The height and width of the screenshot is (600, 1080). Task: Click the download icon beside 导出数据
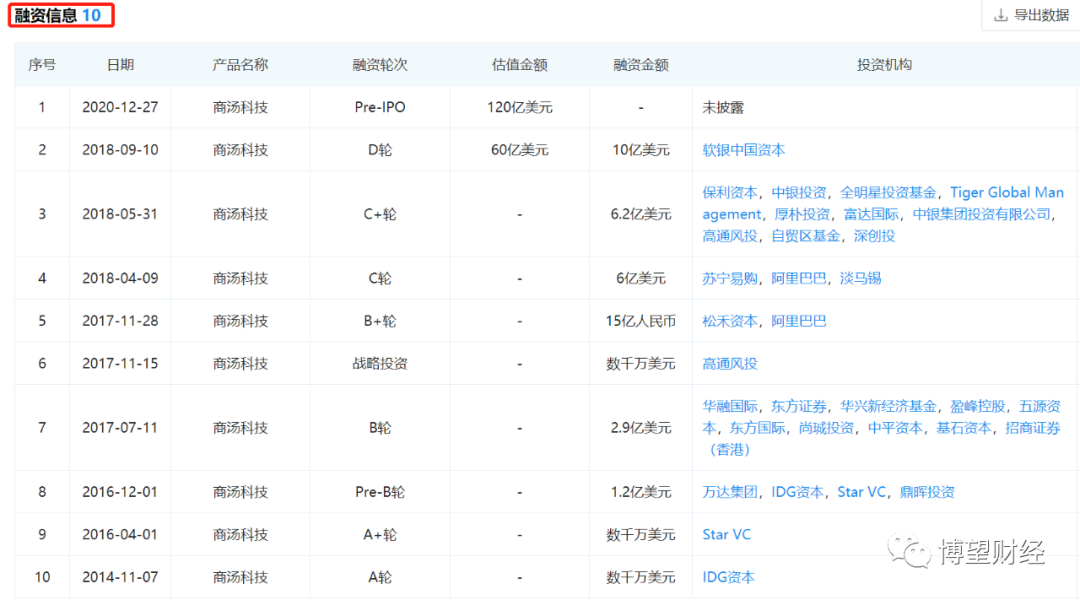tap(1001, 15)
